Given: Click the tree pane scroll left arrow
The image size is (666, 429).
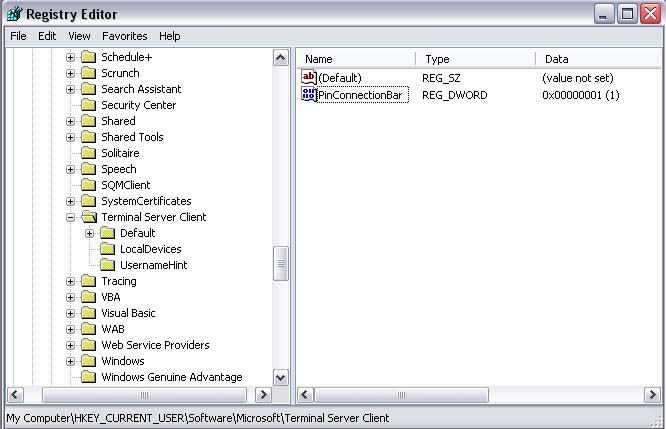Looking at the screenshot, I should [x=15, y=395].
